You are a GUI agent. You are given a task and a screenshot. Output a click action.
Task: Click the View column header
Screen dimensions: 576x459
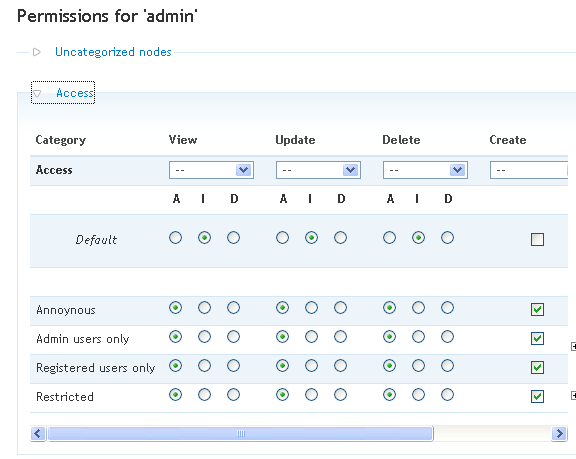pyautogui.click(x=183, y=140)
